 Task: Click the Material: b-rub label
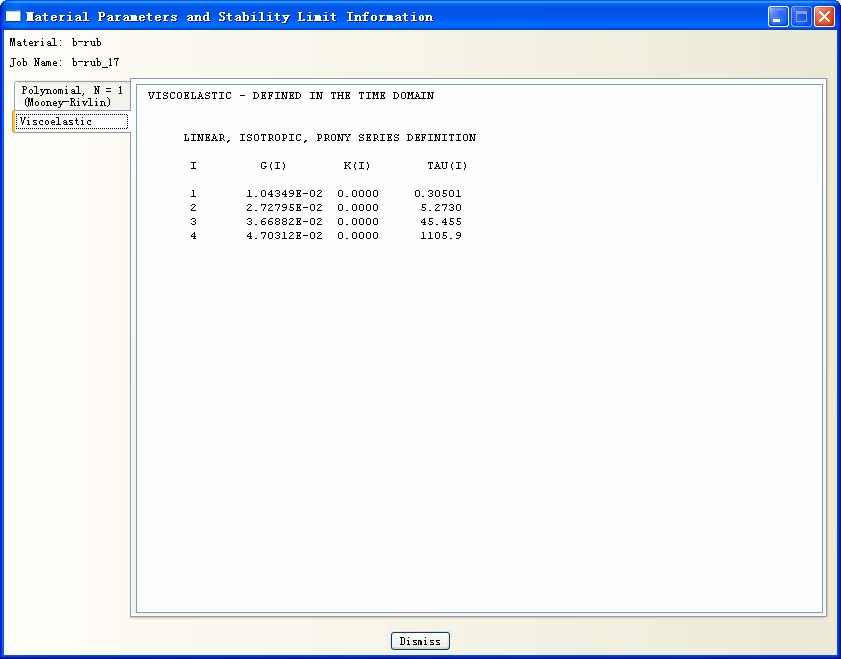tap(55, 43)
